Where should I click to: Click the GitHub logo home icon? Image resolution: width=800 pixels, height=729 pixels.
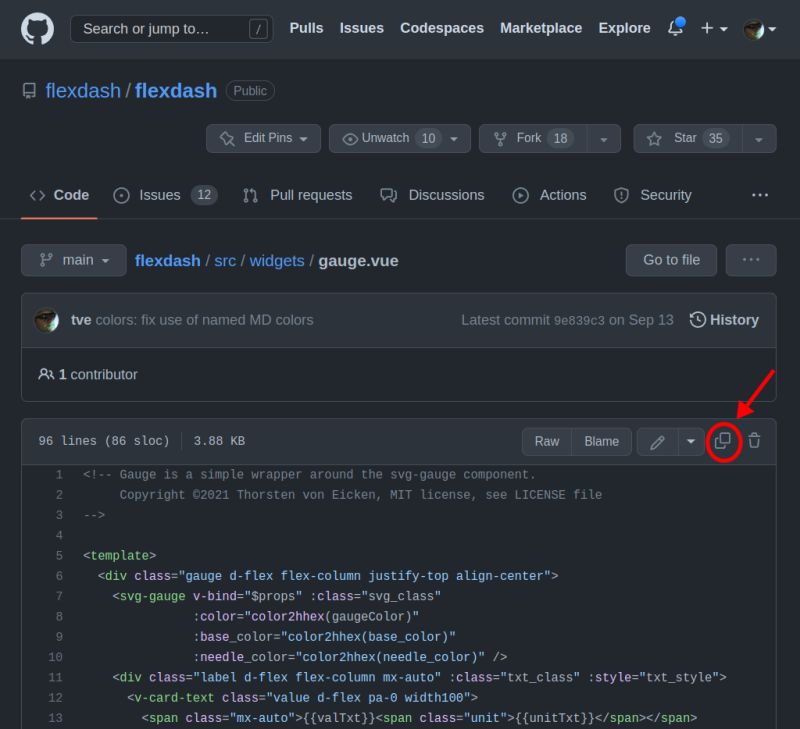pyautogui.click(x=37, y=29)
